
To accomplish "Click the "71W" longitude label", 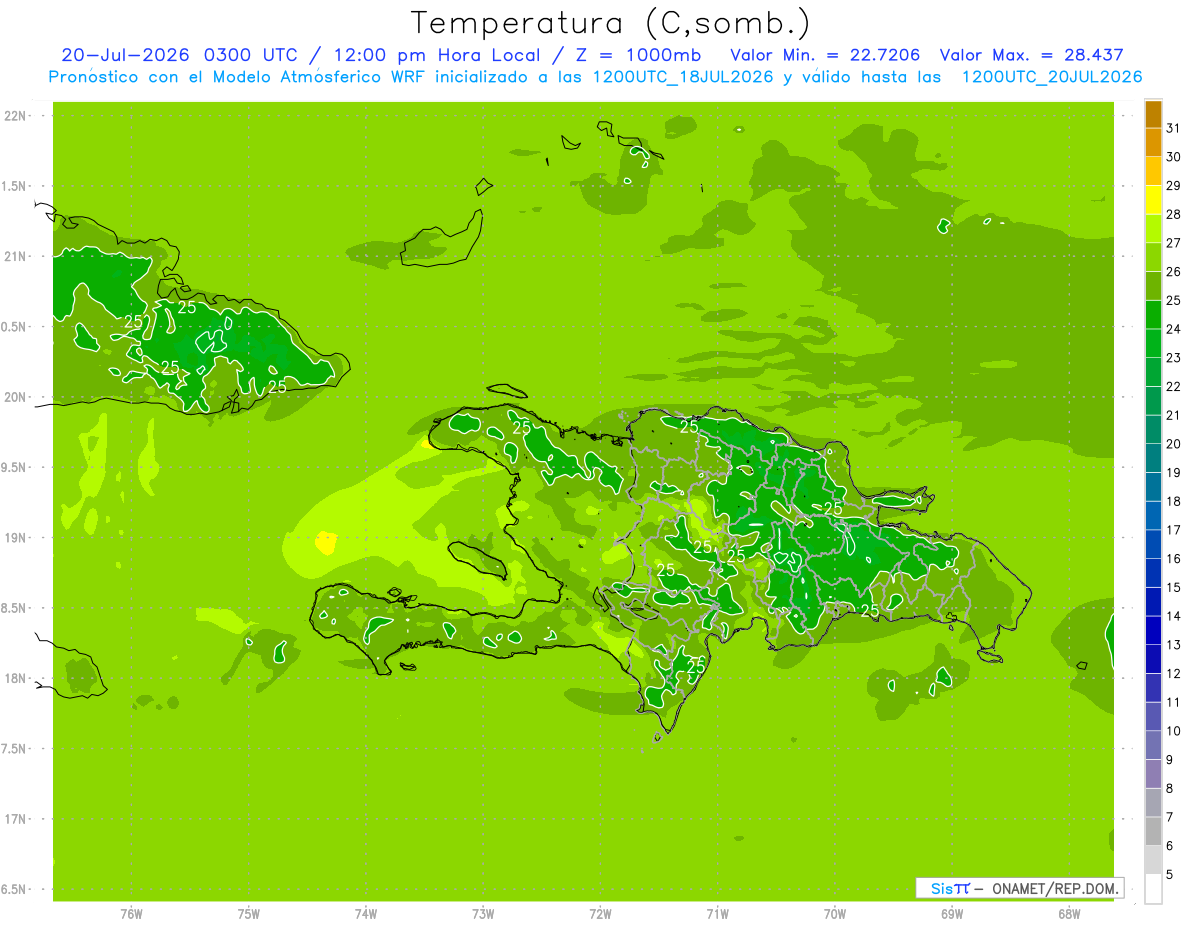I will coord(717,914).
